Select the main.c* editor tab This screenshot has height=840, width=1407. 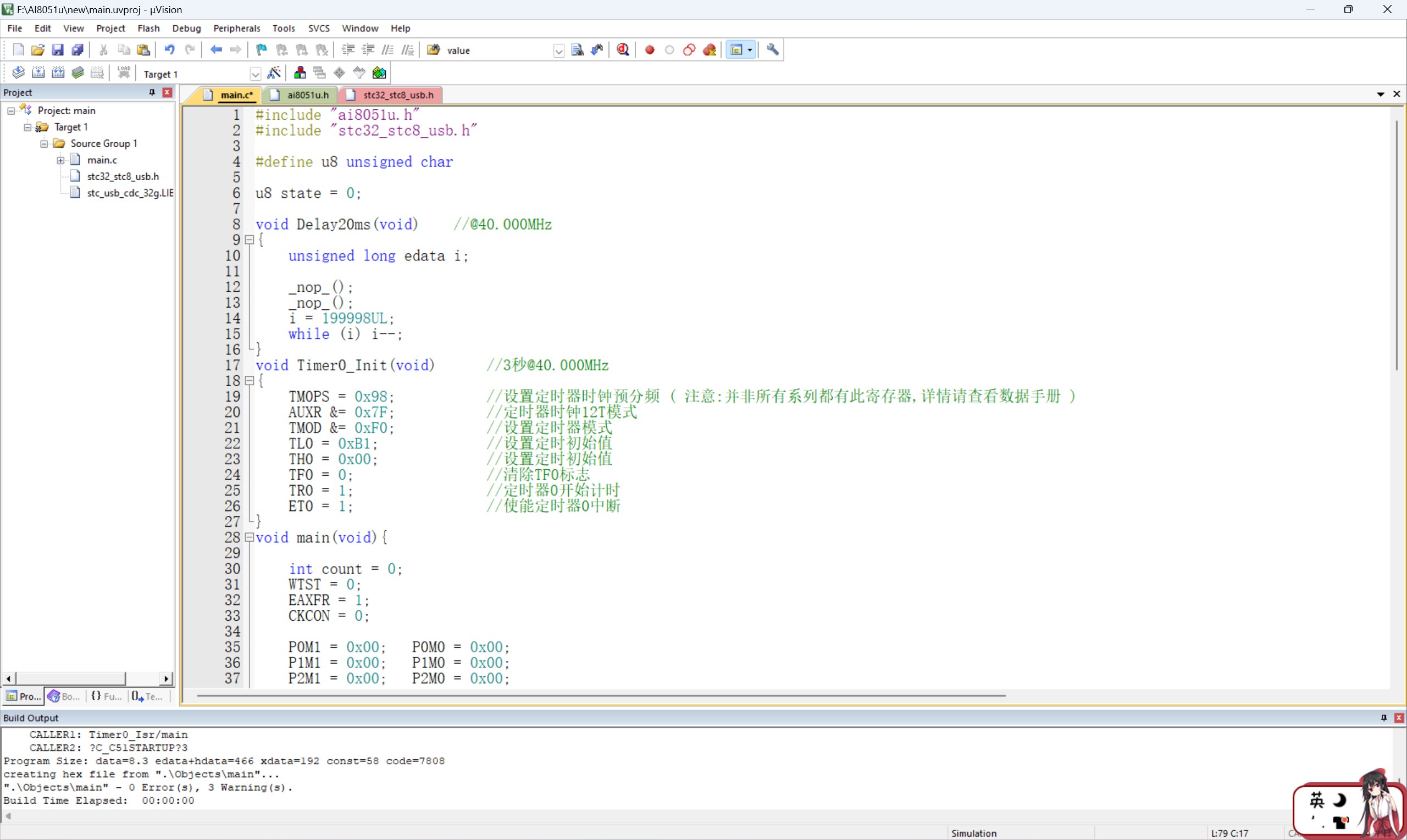(x=229, y=95)
